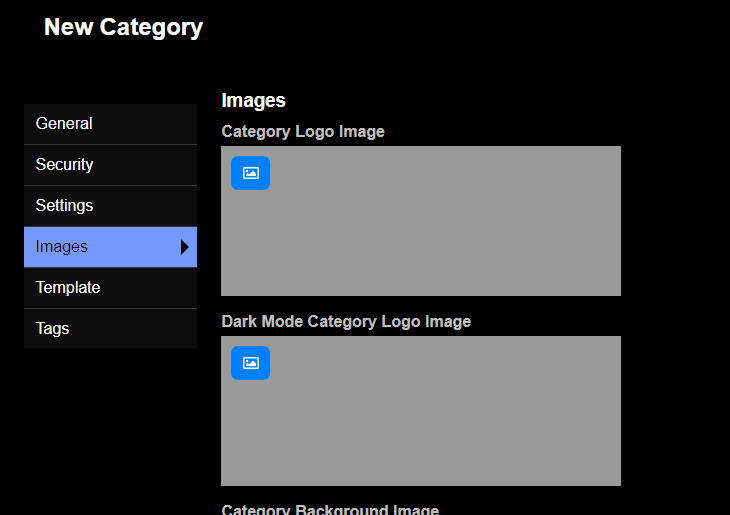Screen dimensions: 730x515
Task: Click the Dark Mode Category Logo Image label
Action: click(346, 321)
